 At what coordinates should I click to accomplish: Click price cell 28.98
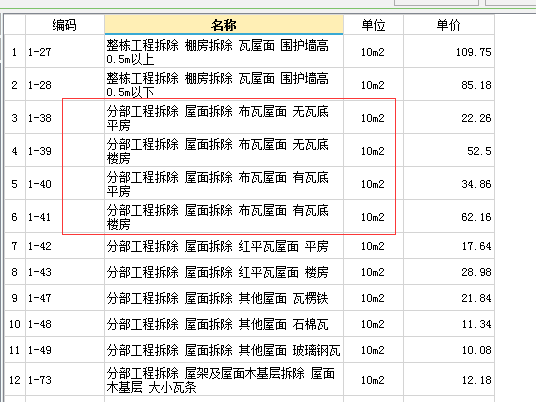click(449, 272)
